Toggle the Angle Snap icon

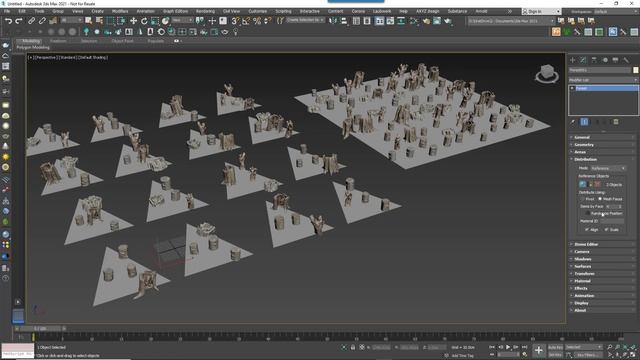[246, 20]
